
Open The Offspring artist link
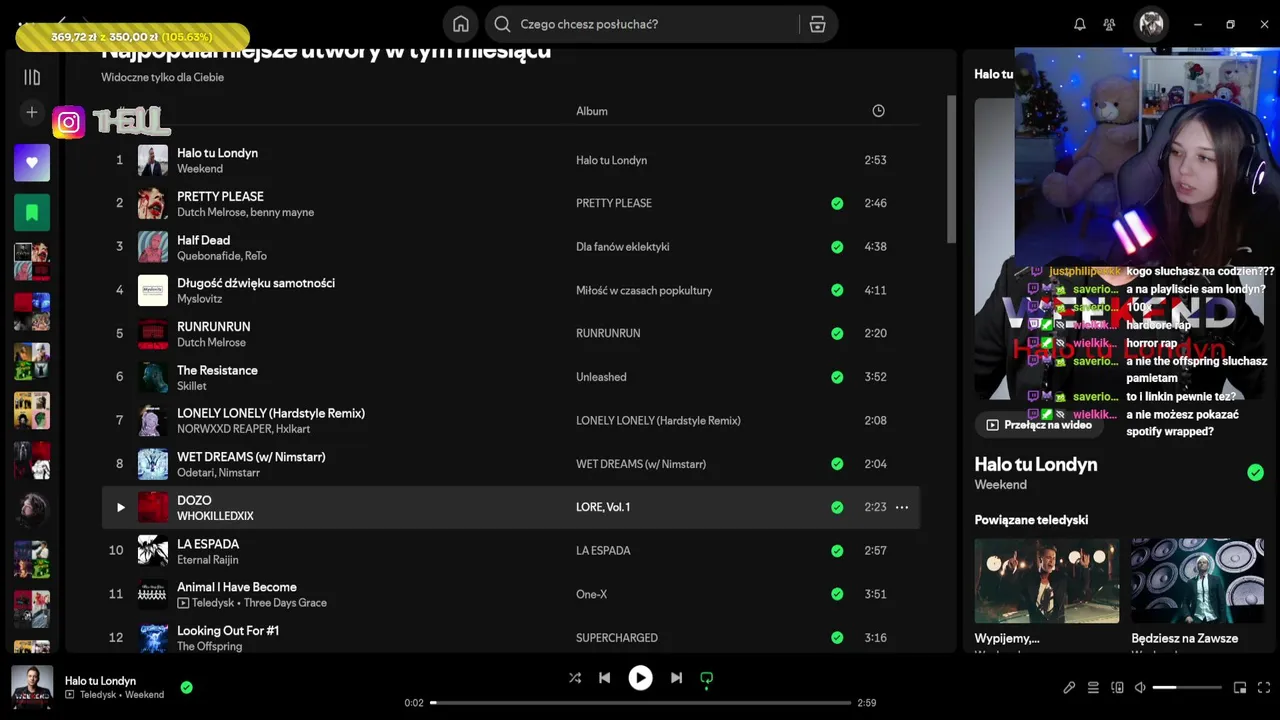click(x=209, y=647)
